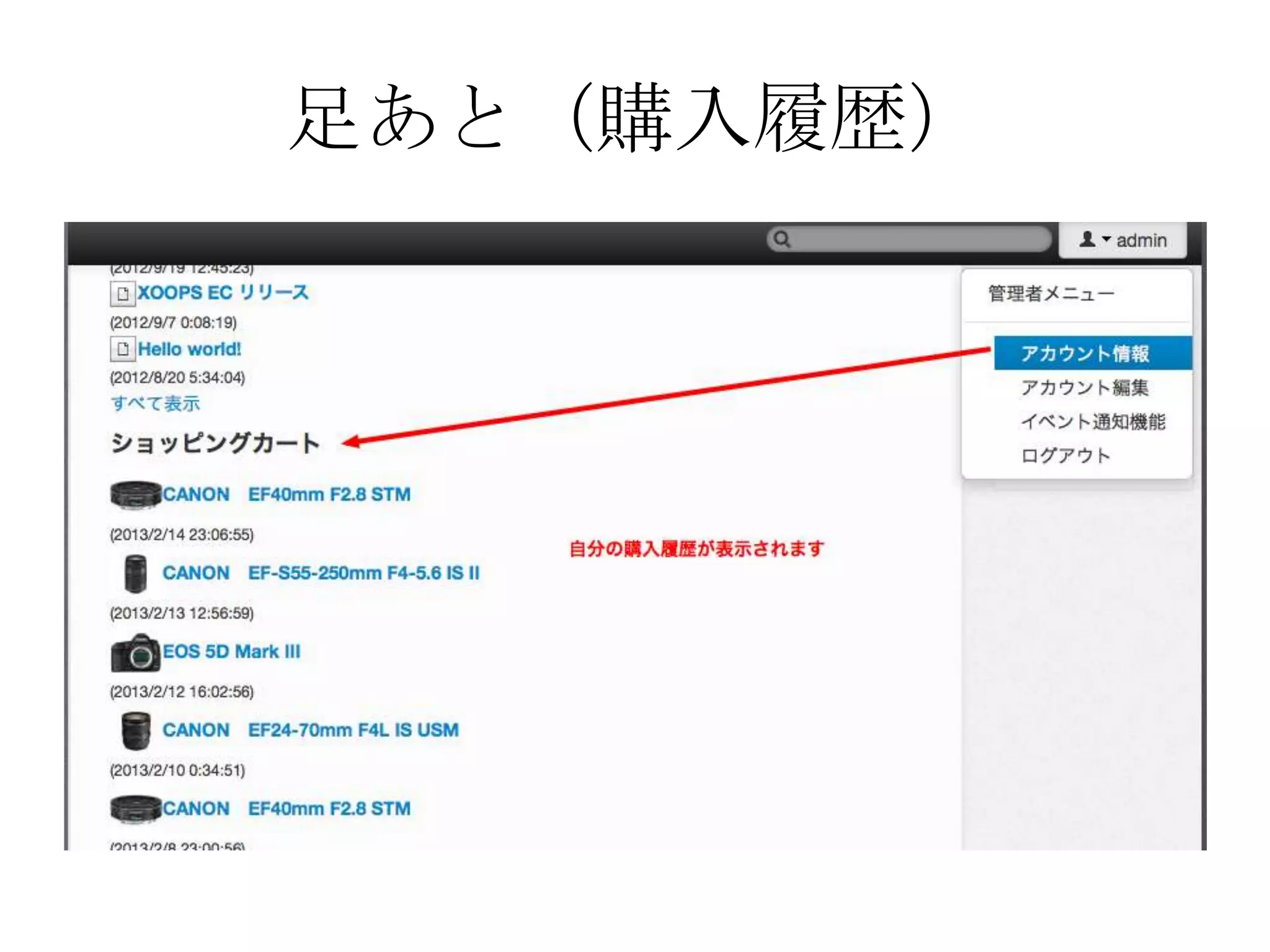Click the search magnifier icon
The height and width of the screenshot is (952, 1270).
(781, 239)
